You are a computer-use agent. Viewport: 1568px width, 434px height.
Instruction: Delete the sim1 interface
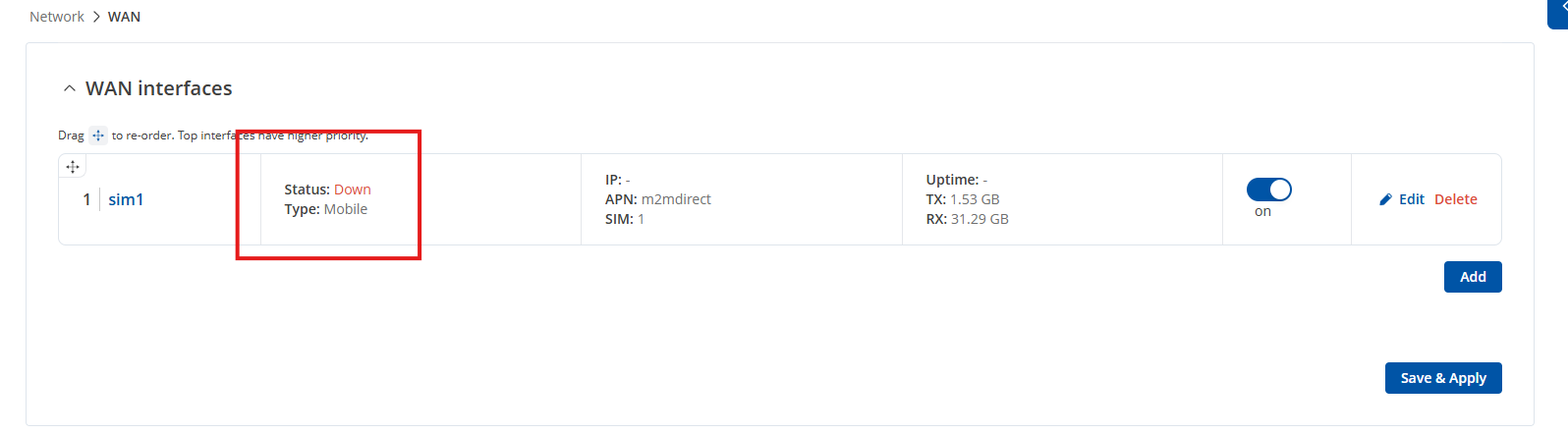(1456, 199)
